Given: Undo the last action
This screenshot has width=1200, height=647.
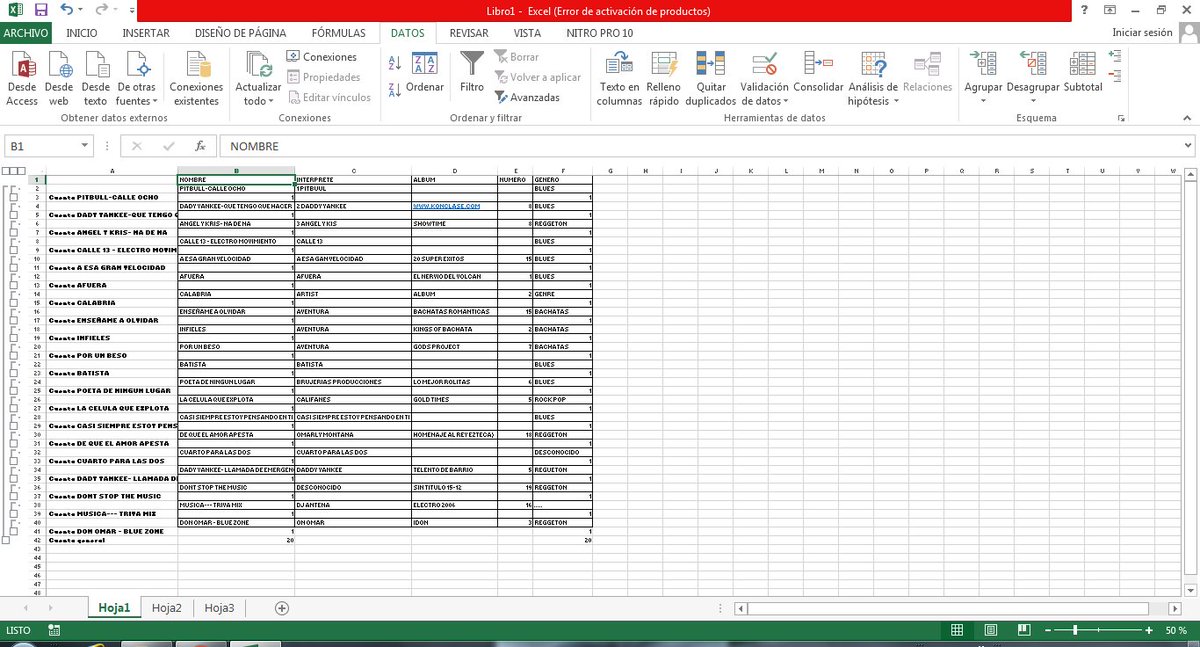Looking at the screenshot, I should coord(67,10).
